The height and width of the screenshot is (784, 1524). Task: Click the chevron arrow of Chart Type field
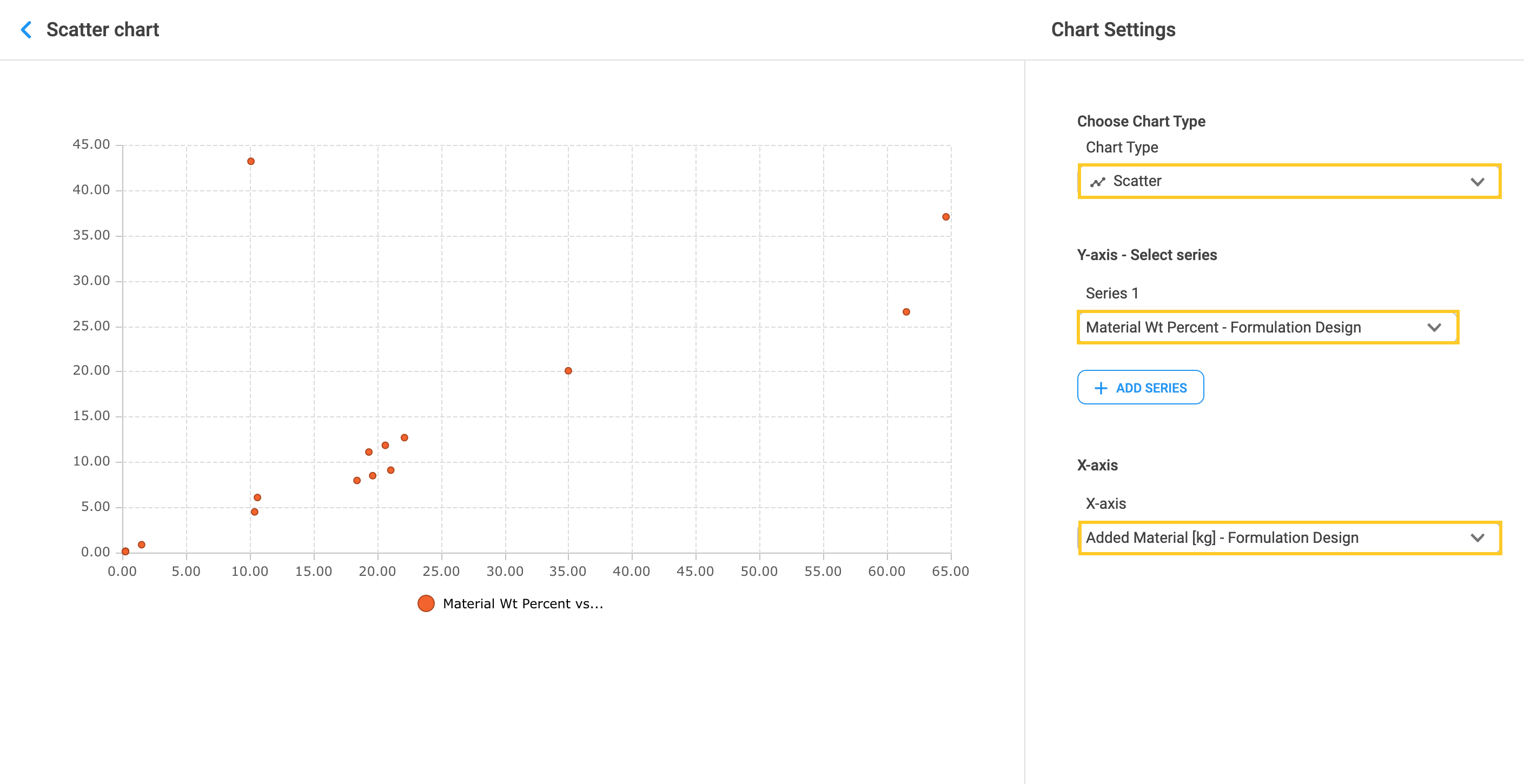(1477, 182)
